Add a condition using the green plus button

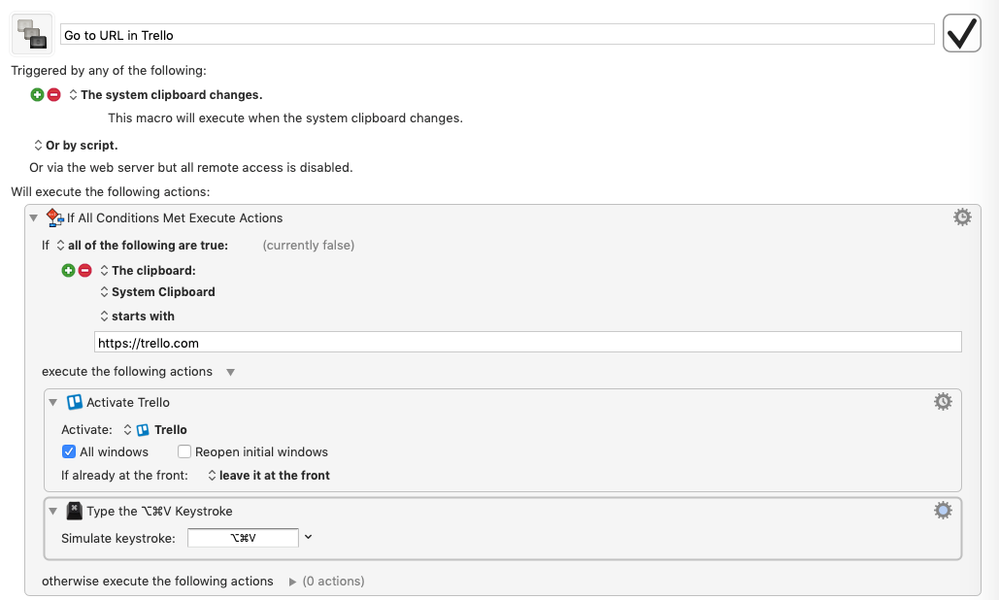tap(68, 271)
